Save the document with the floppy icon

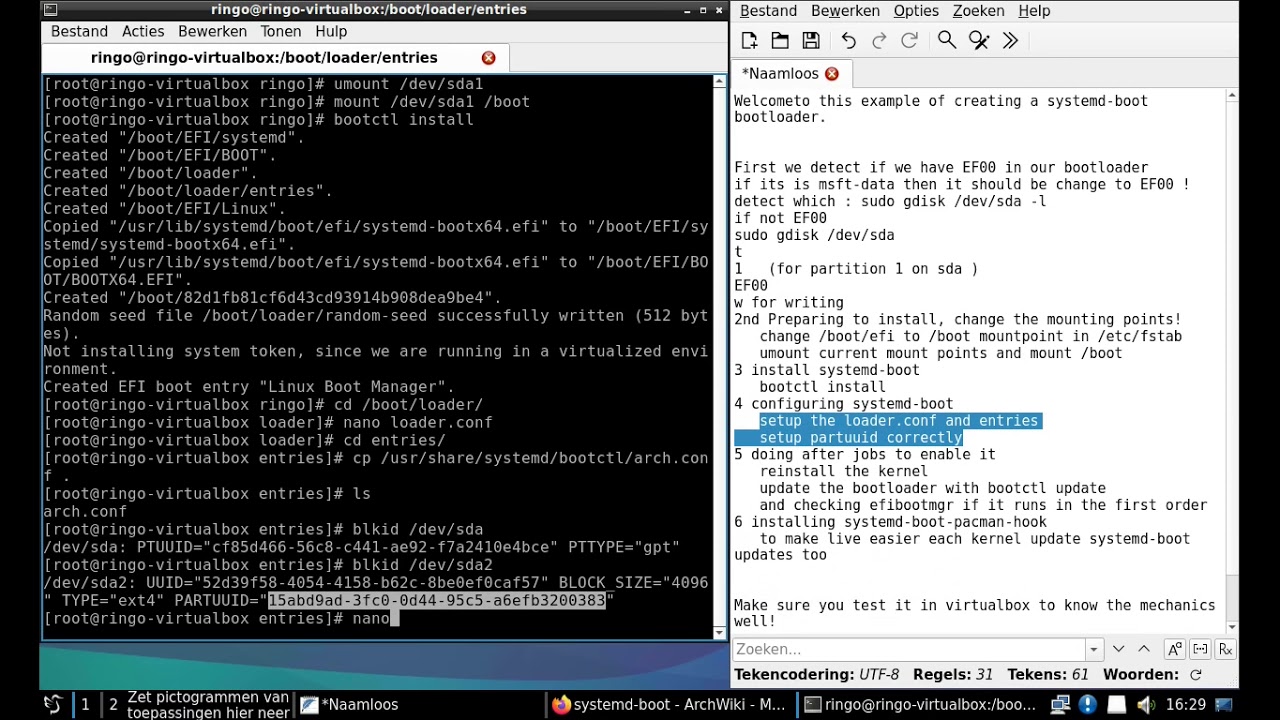click(811, 40)
